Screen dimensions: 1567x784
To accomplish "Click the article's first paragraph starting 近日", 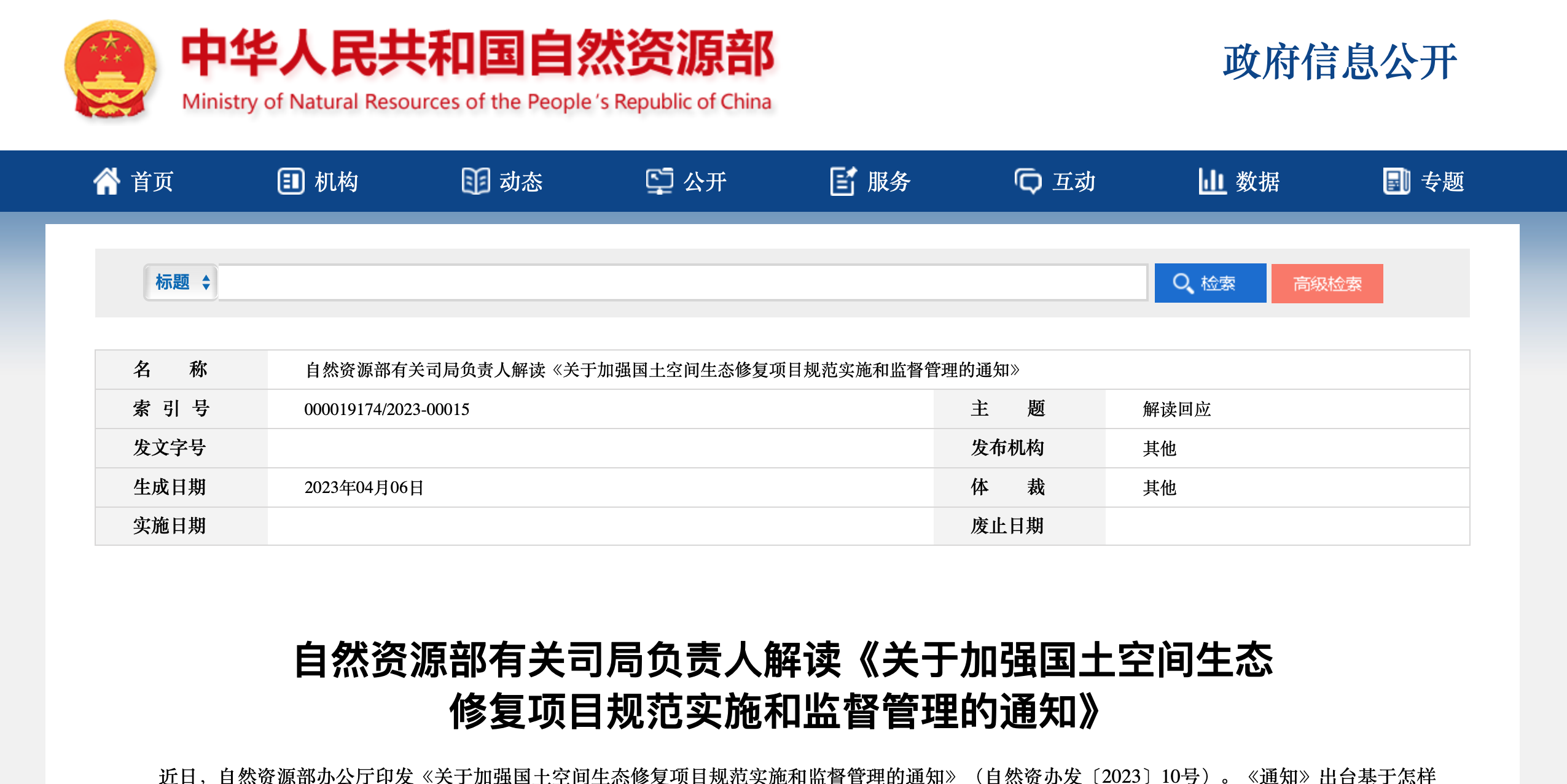I will click(x=797, y=775).
